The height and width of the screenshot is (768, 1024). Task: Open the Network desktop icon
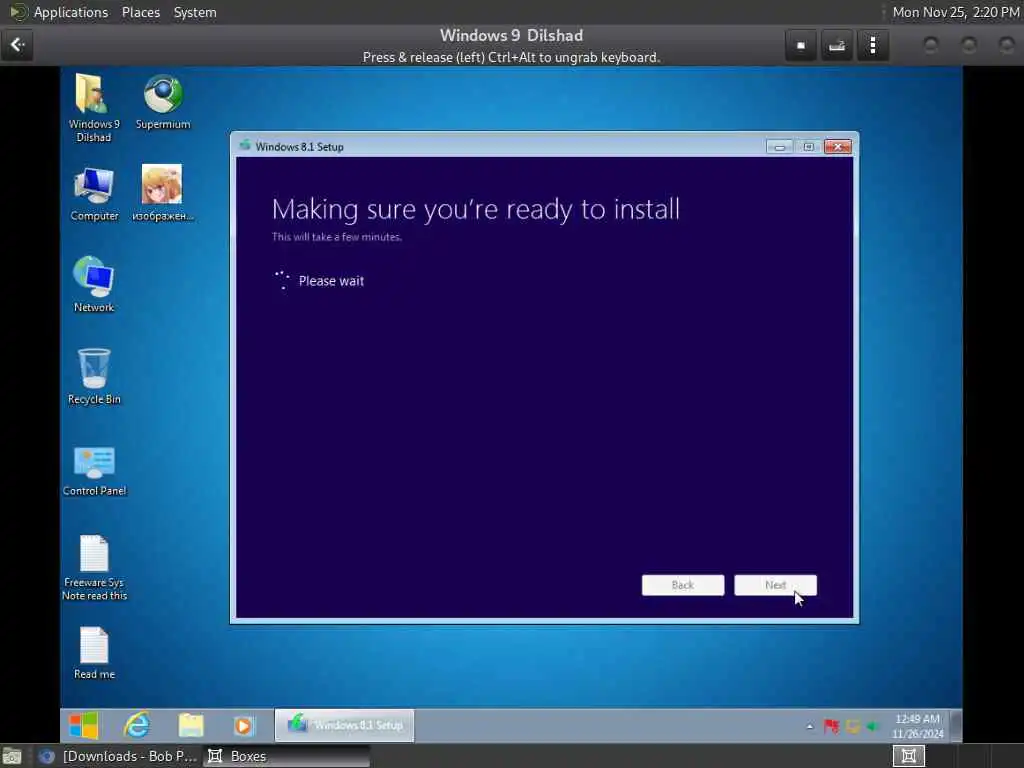coord(94,285)
